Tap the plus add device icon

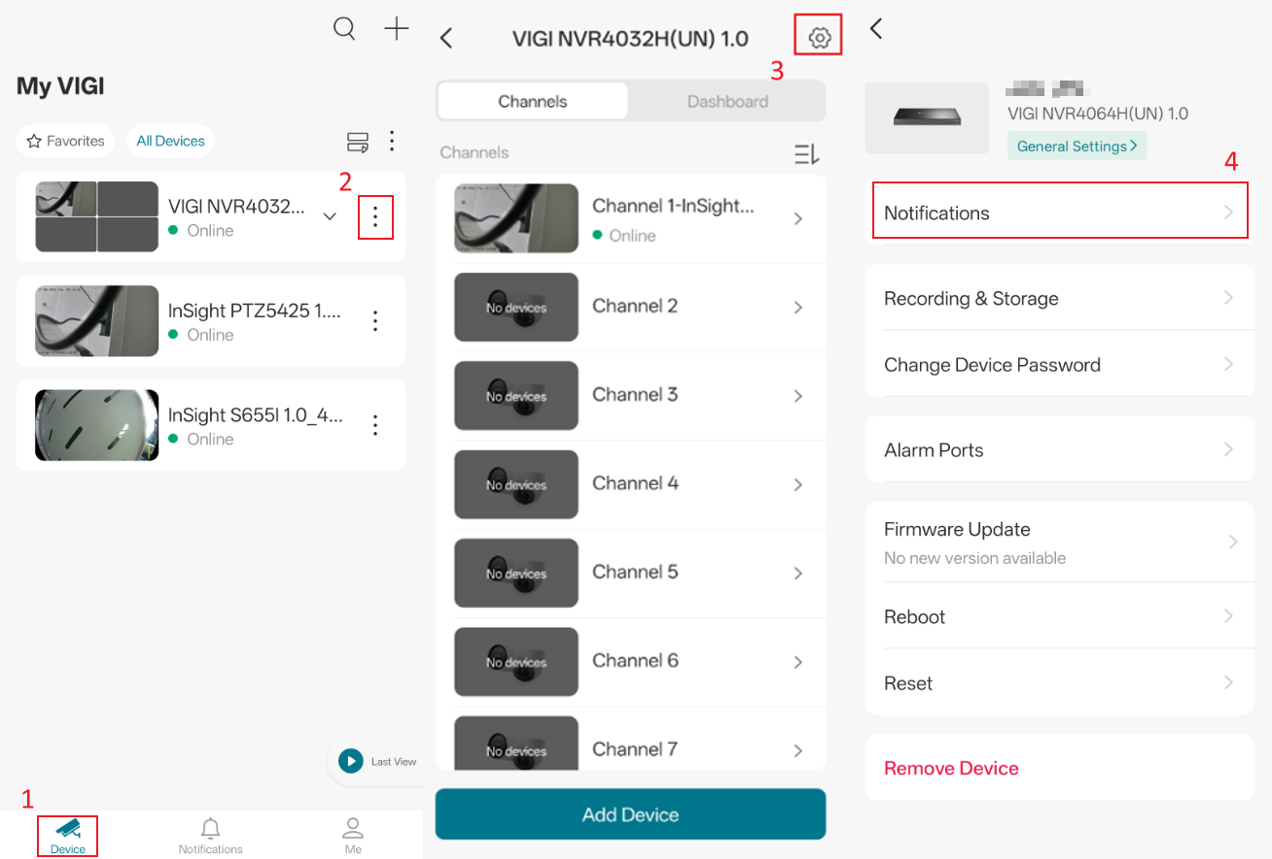(x=397, y=28)
